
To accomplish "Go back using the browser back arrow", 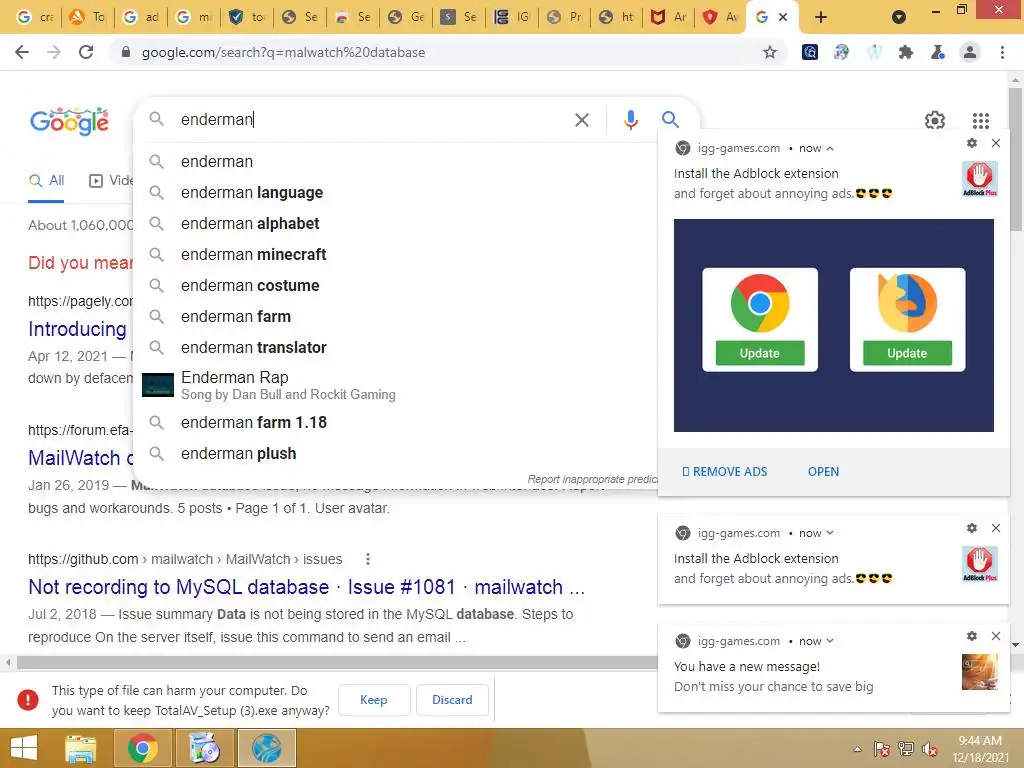I will pos(22,52).
